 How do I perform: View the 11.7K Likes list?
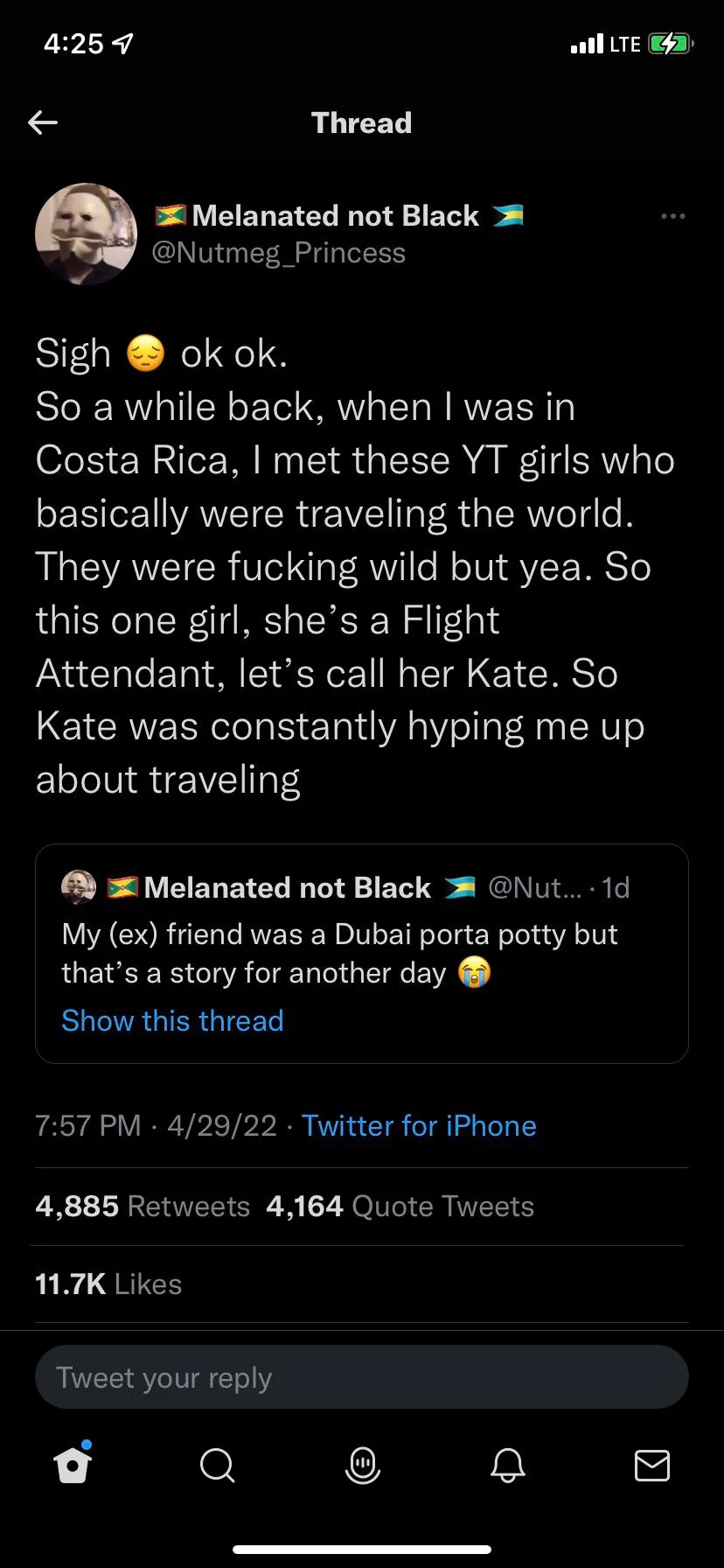point(108,1284)
